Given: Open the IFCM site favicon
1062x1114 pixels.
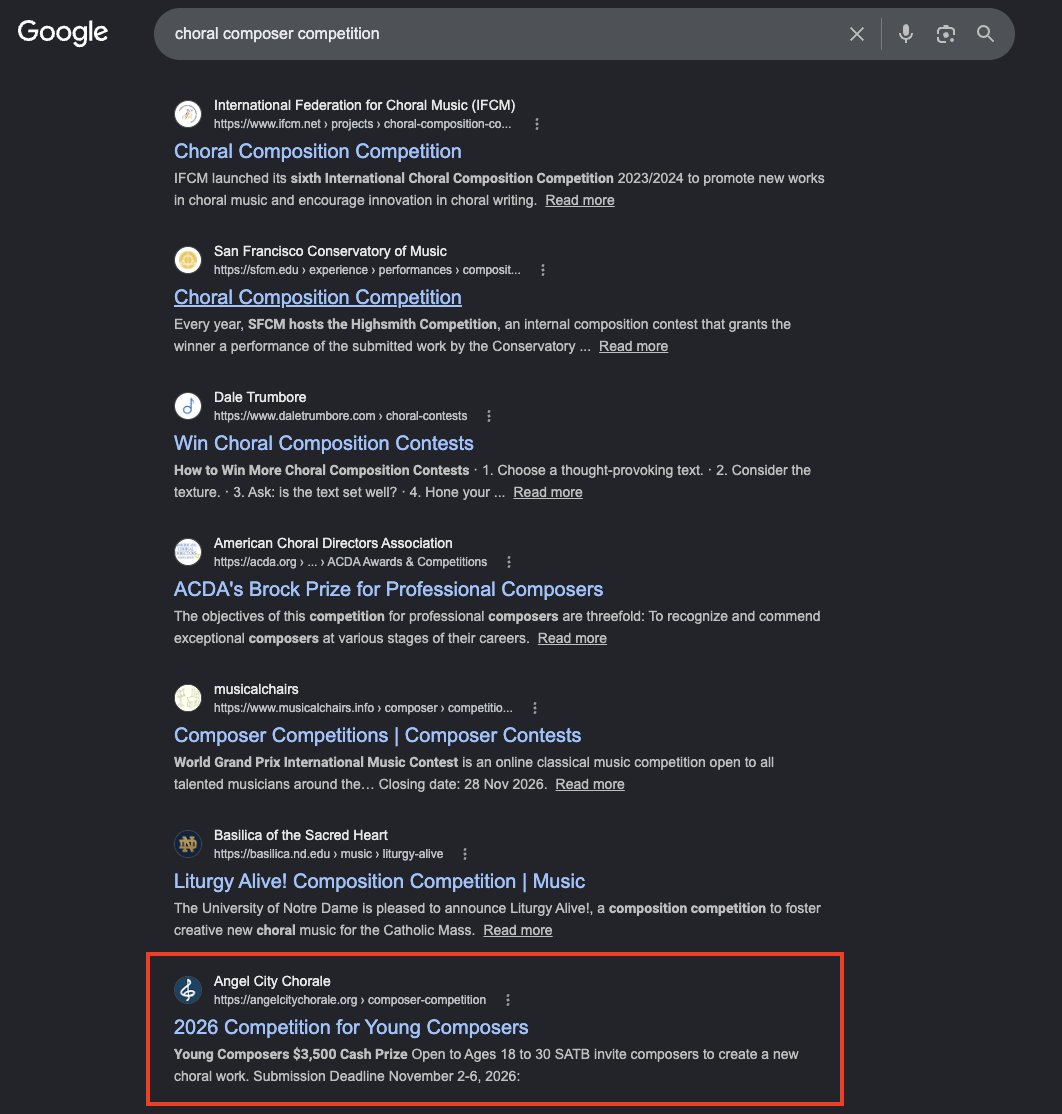Looking at the screenshot, I should [188, 114].
